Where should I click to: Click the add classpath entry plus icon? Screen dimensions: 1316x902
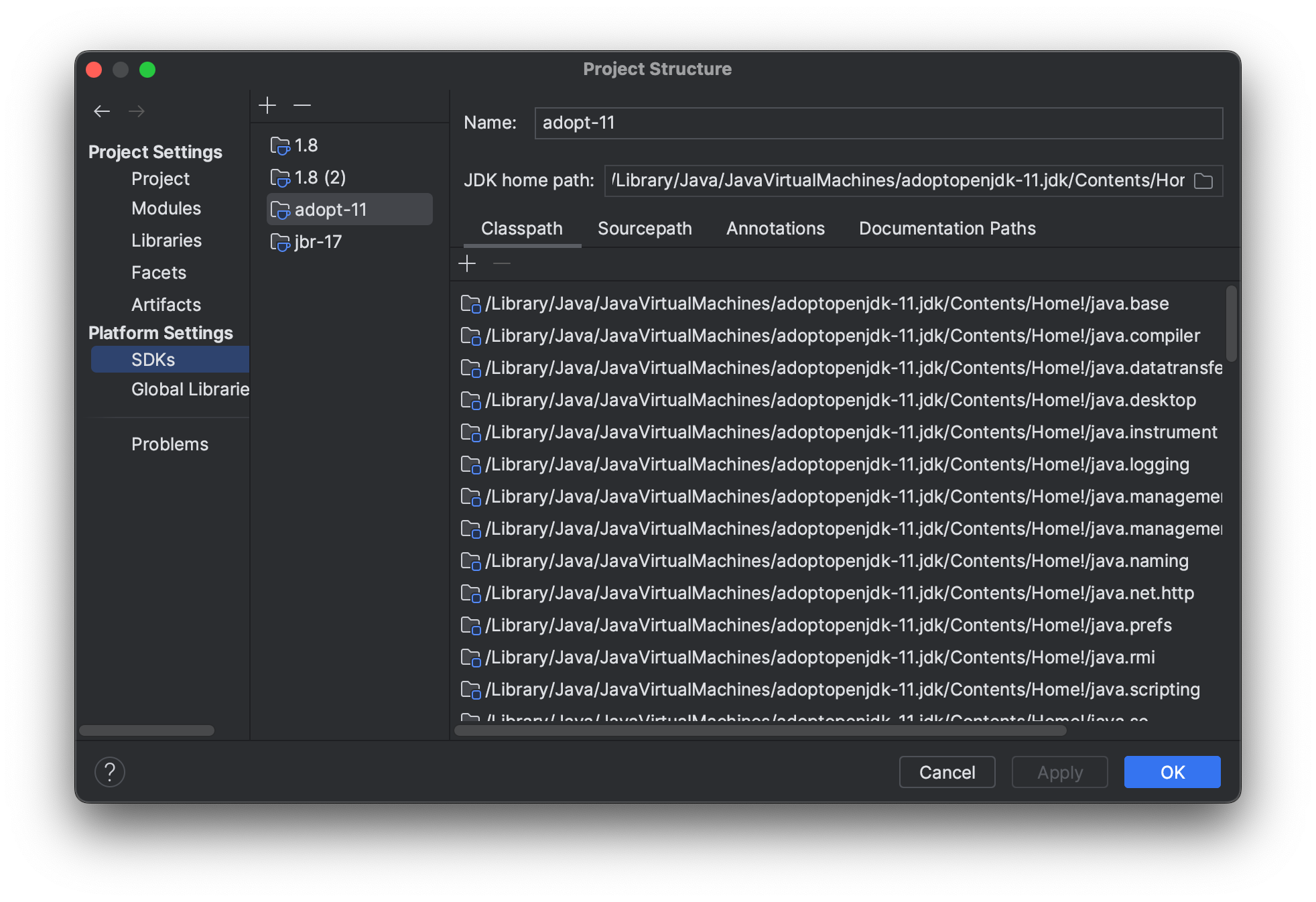click(467, 264)
